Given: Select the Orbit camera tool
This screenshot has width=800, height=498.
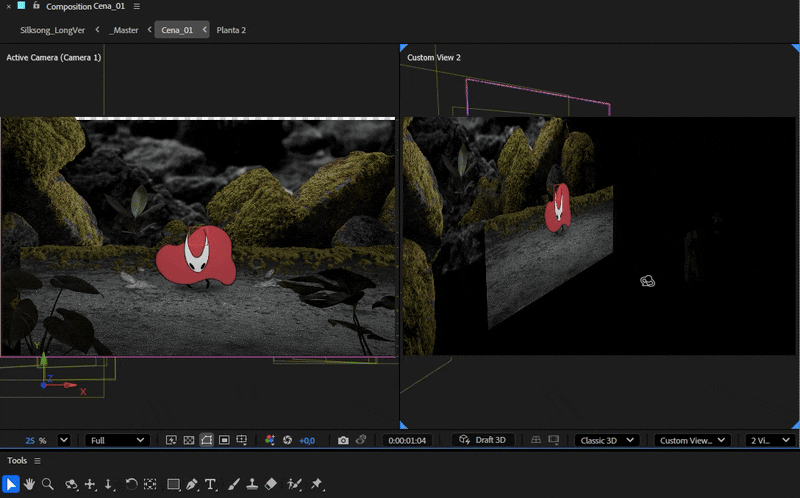Looking at the screenshot, I should pos(71,484).
